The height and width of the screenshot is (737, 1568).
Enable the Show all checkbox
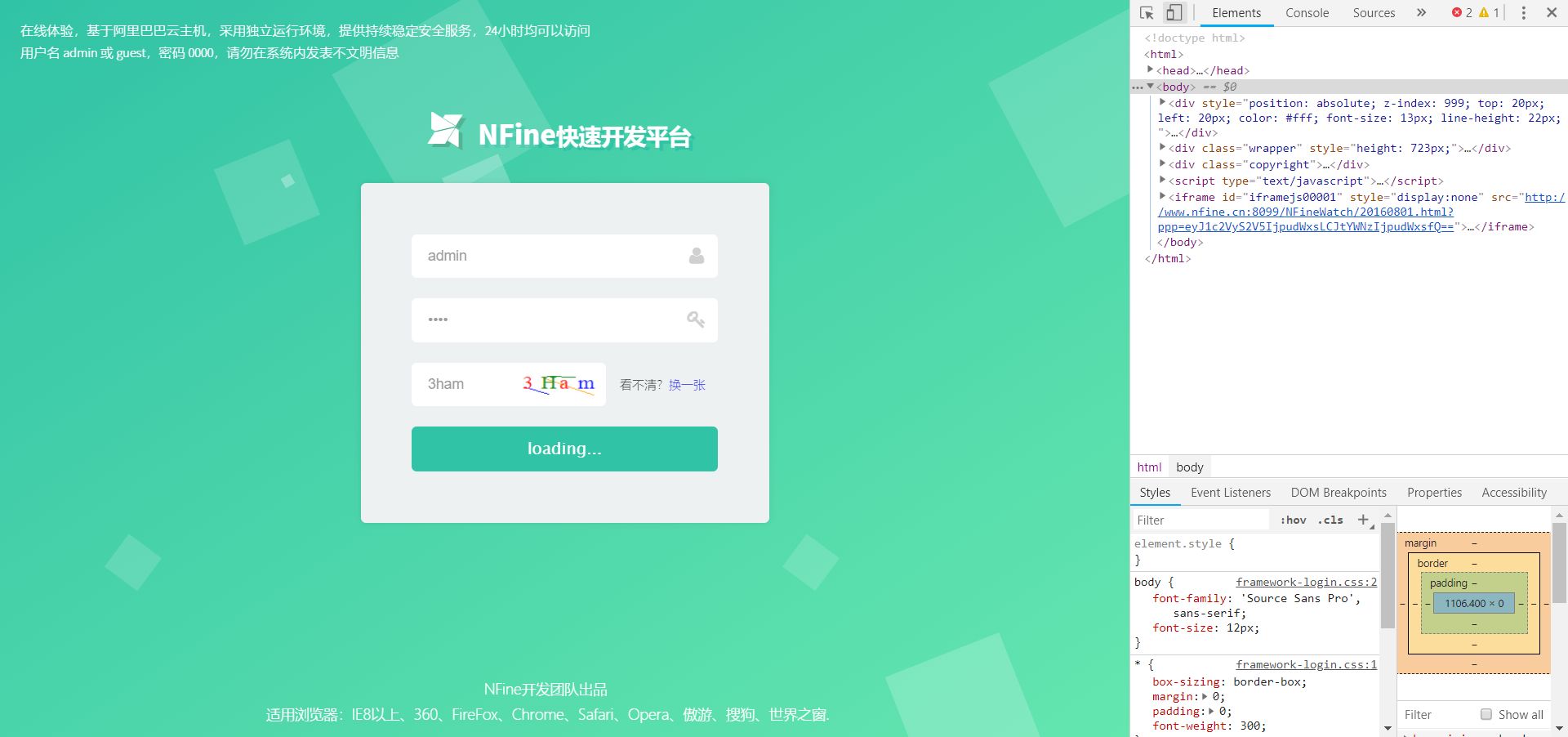click(x=1486, y=714)
